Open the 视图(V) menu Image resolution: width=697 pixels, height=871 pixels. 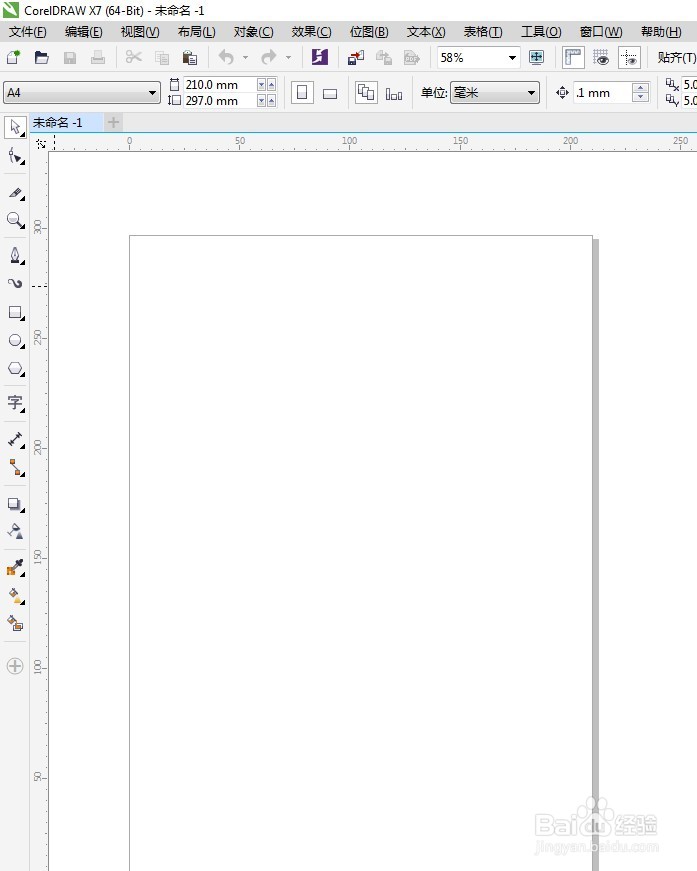tap(140, 32)
